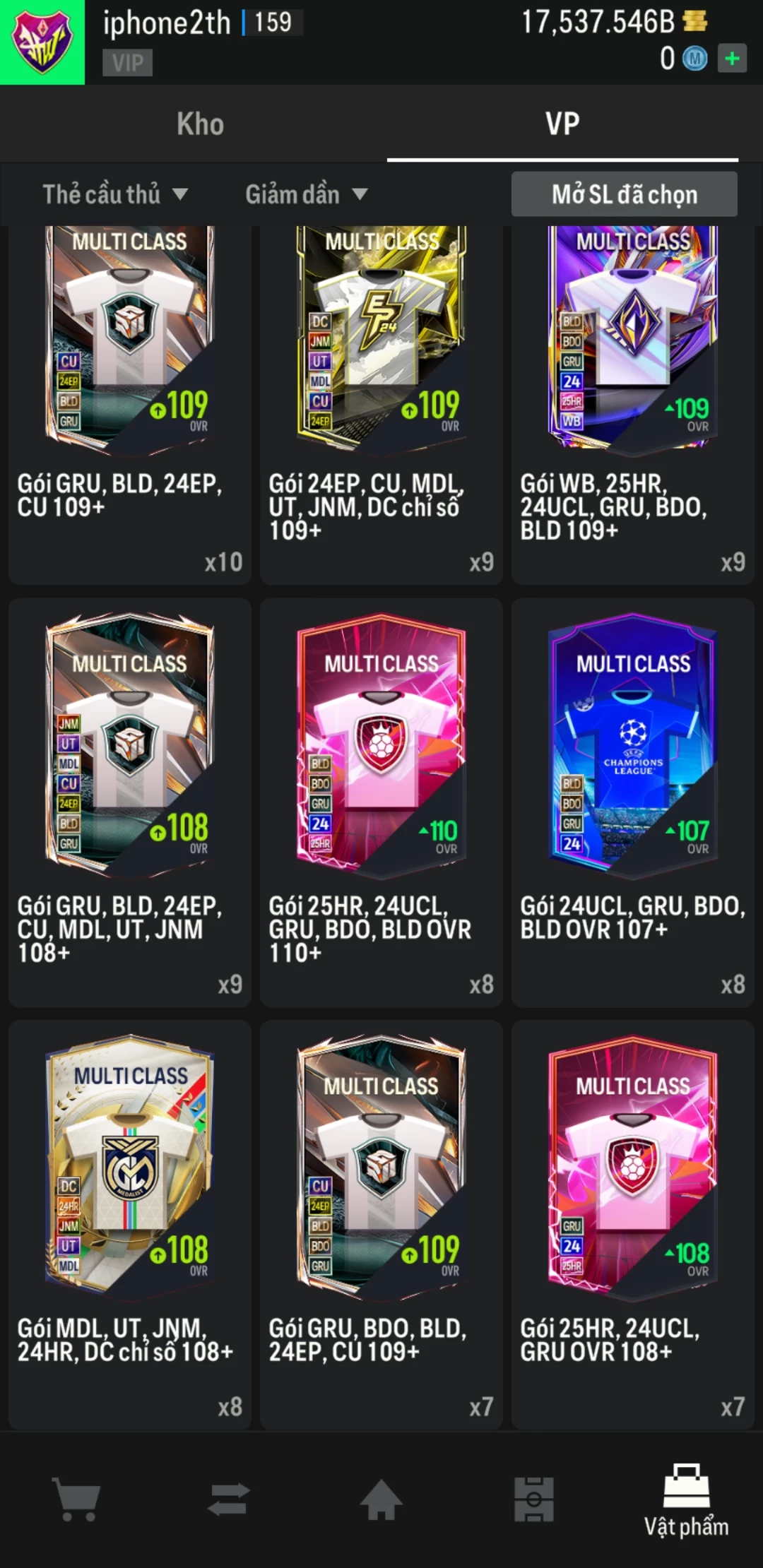Select the Gói WB, 25HR 109+ pack

click(x=633, y=405)
